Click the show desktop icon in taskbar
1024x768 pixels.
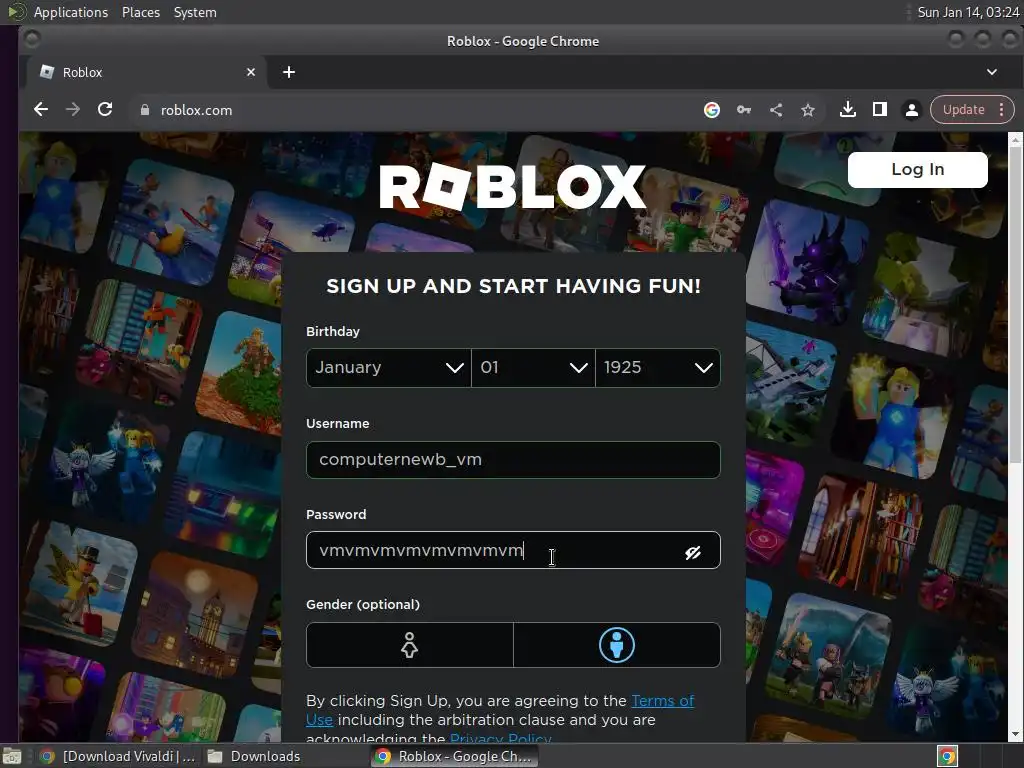click(12, 756)
